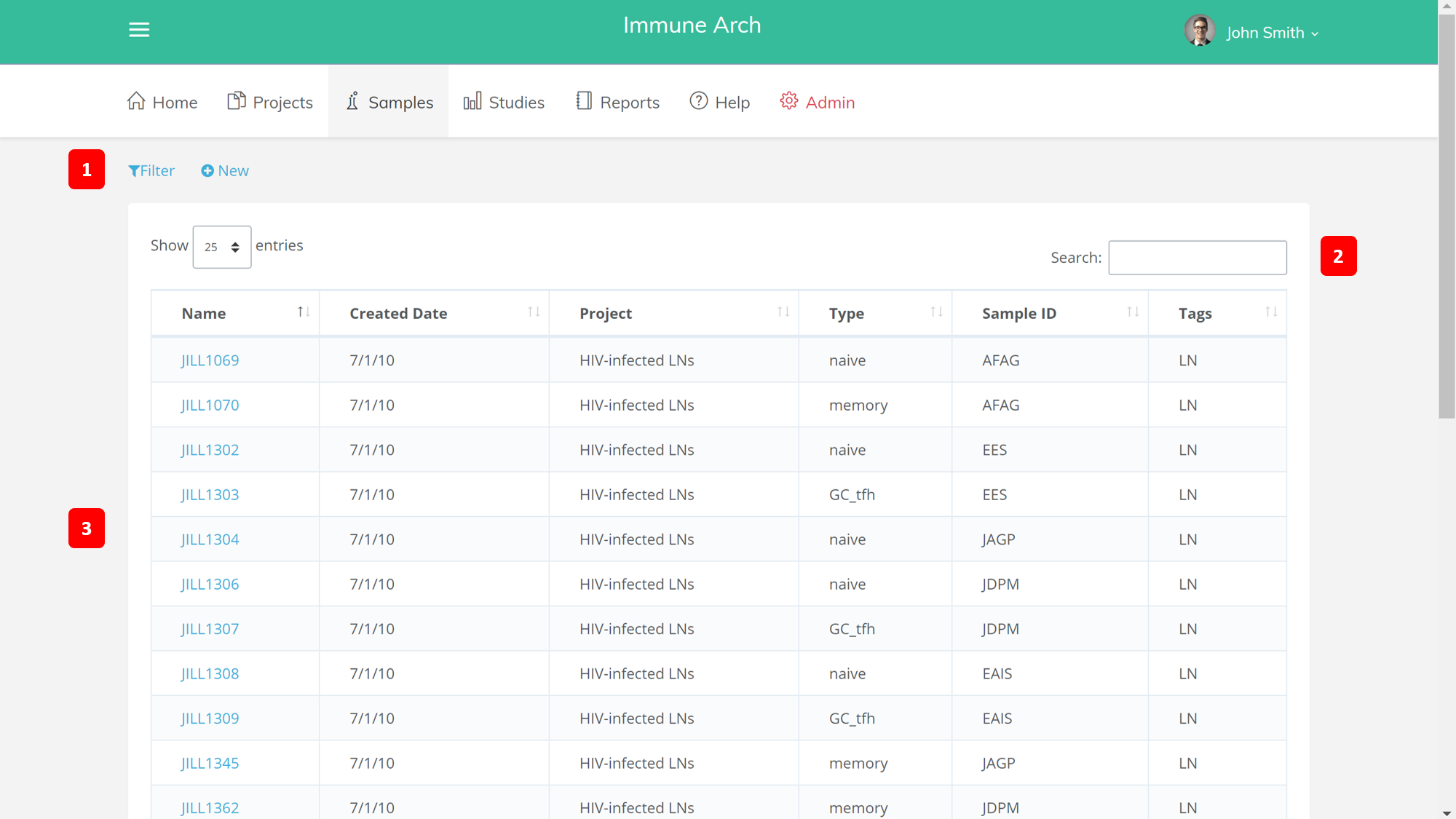Open the Filter option

[151, 171]
